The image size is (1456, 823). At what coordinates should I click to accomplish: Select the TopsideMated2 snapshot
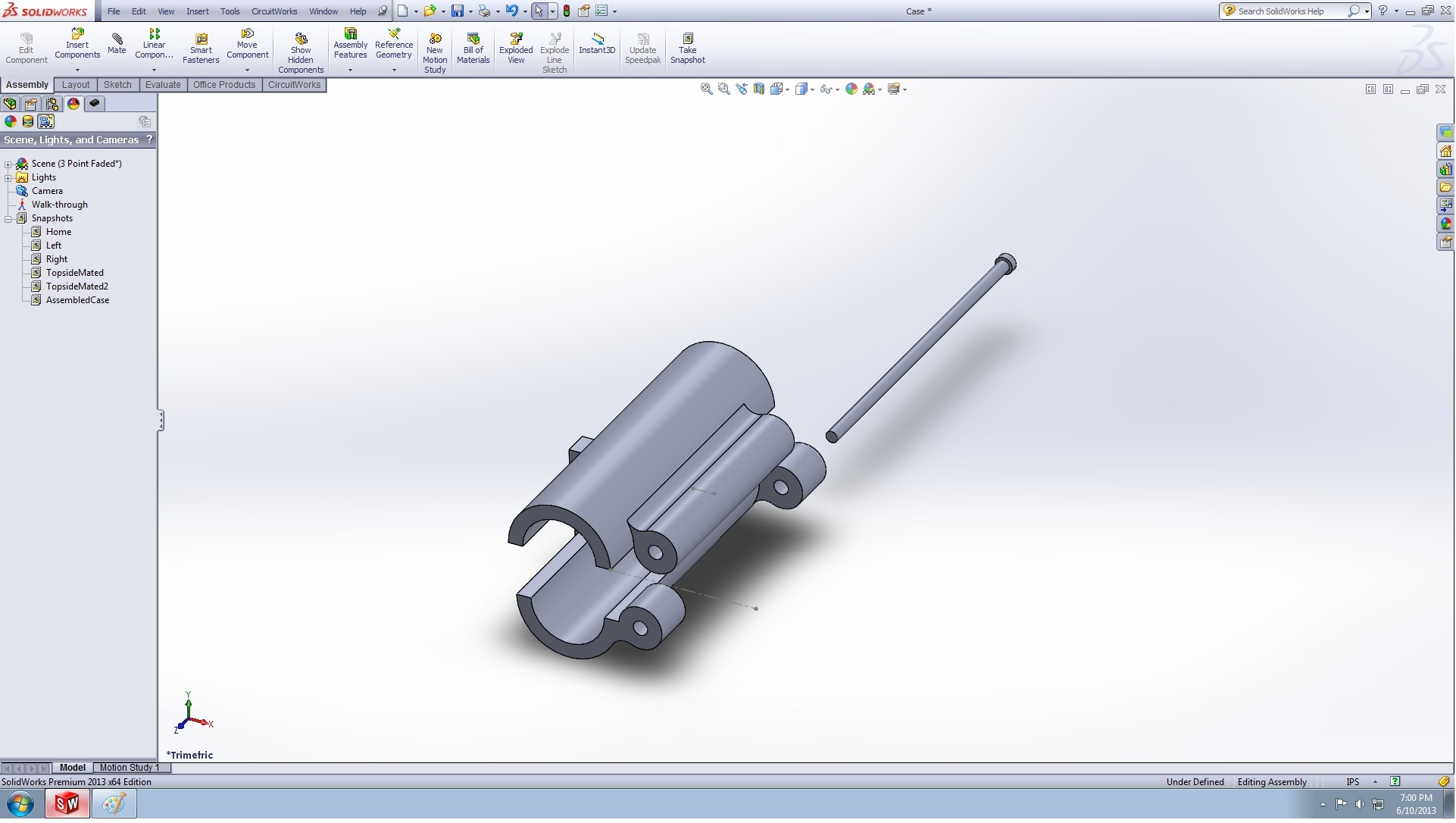[77, 287]
